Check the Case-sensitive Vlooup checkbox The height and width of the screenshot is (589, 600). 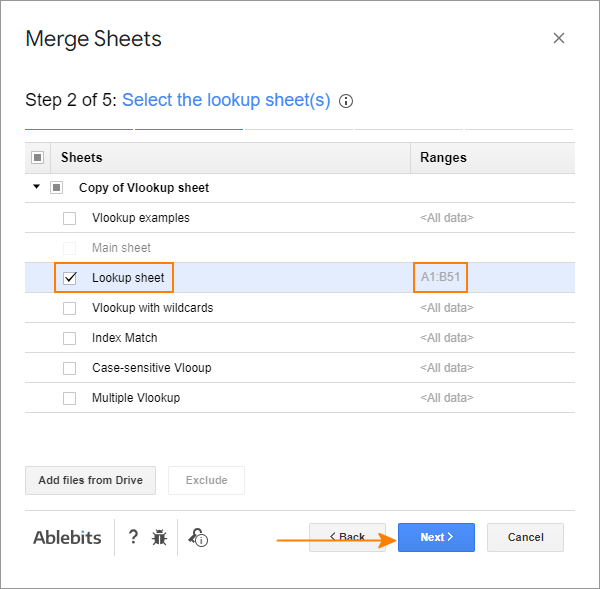[69, 368]
